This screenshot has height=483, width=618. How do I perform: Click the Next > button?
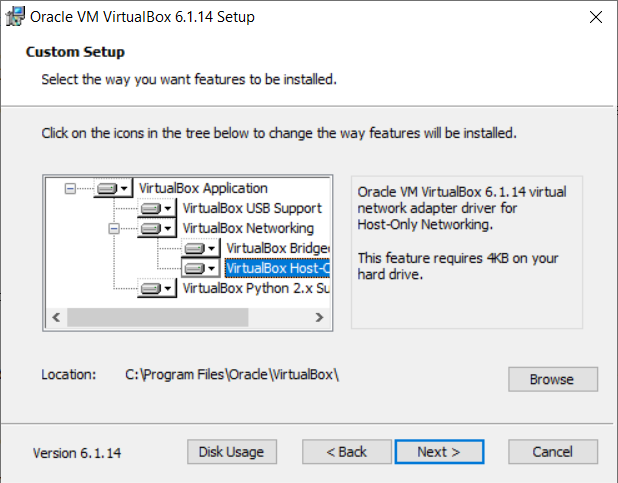click(439, 452)
